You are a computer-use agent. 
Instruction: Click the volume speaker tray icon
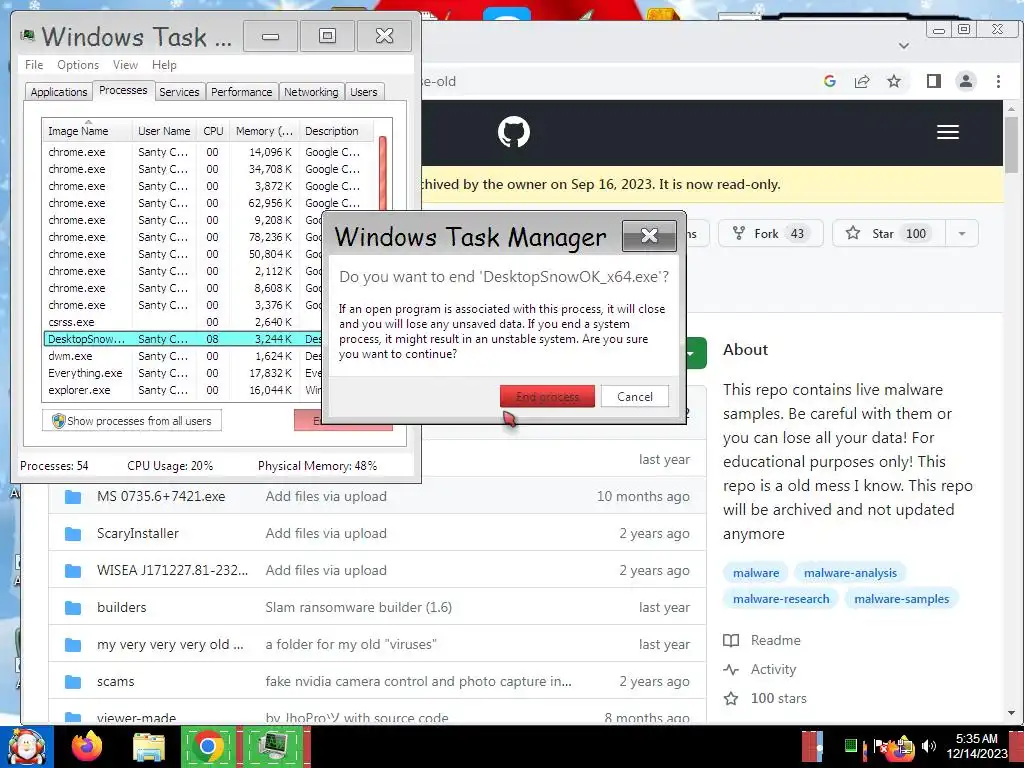point(929,746)
